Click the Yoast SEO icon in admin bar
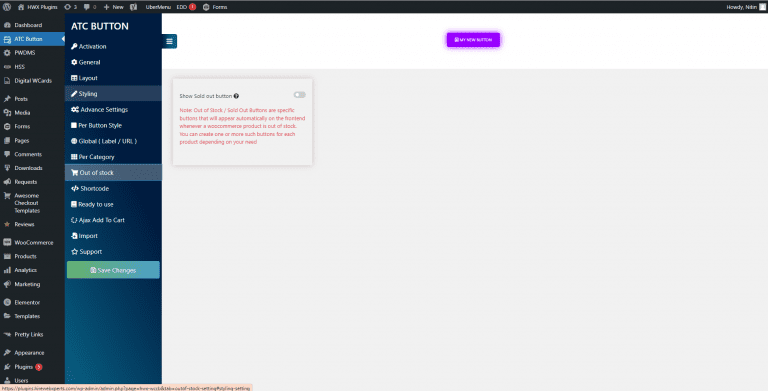 pos(133,7)
